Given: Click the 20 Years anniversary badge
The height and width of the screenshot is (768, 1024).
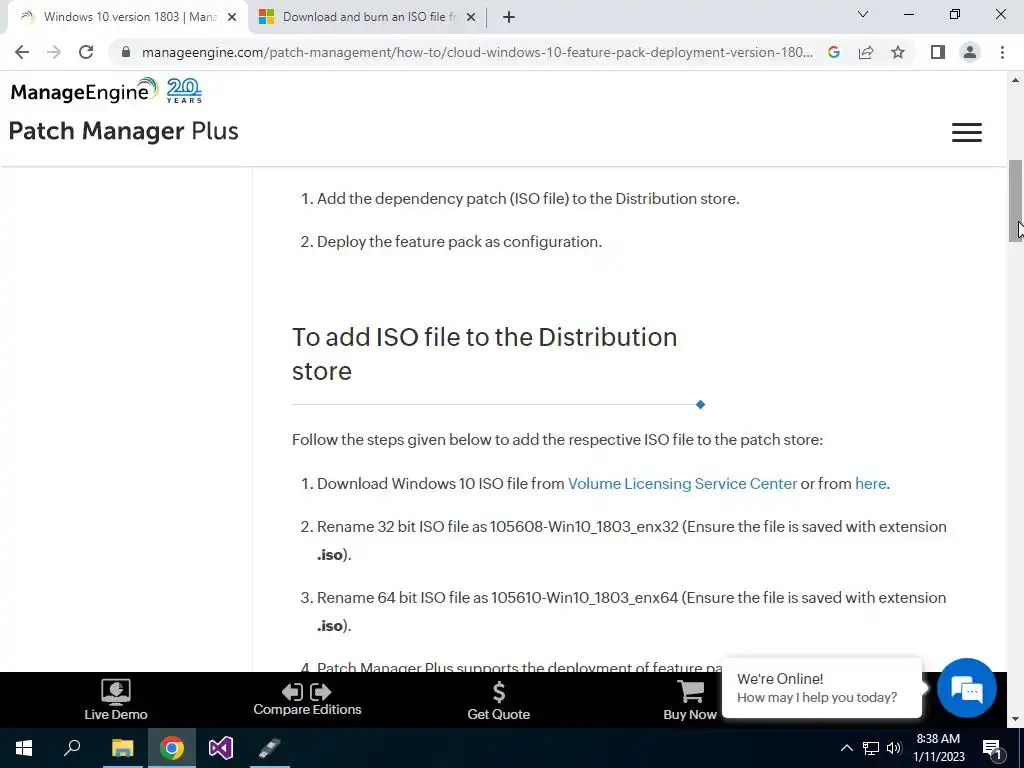Looking at the screenshot, I should coord(184,90).
